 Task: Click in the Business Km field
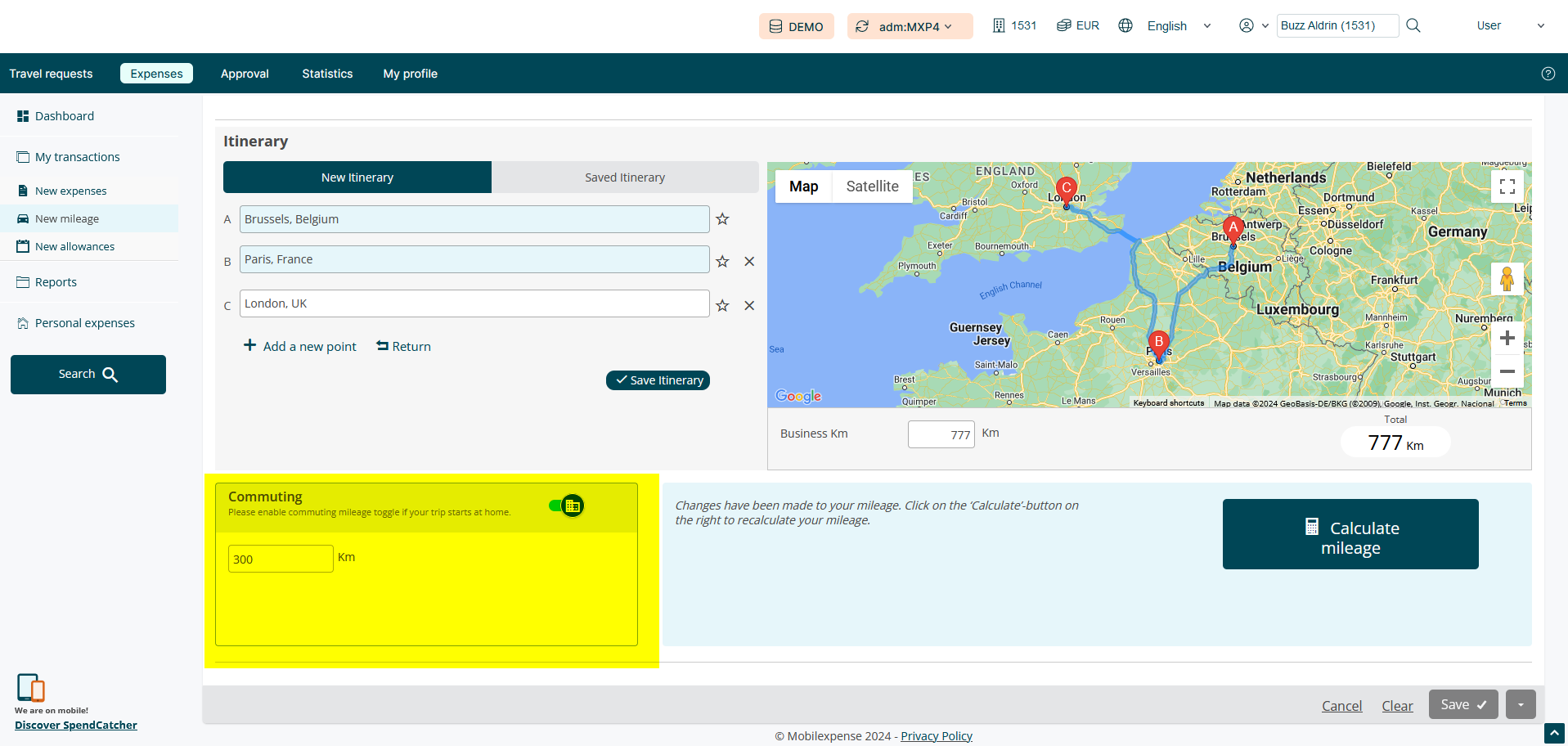pyautogui.click(x=941, y=434)
